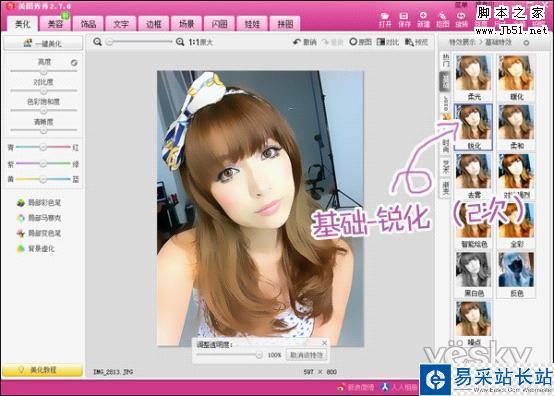This screenshot has width=554, height=396.
Task: Adjust the 清晰度 sharpness slider
Action: (x=43, y=130)
